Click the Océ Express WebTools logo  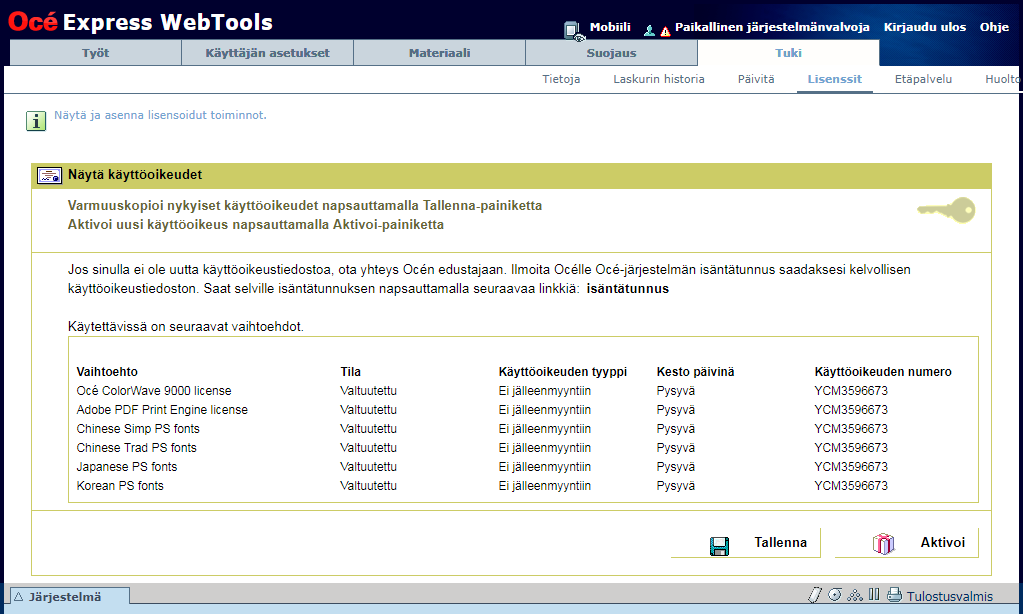click(140, 22)
